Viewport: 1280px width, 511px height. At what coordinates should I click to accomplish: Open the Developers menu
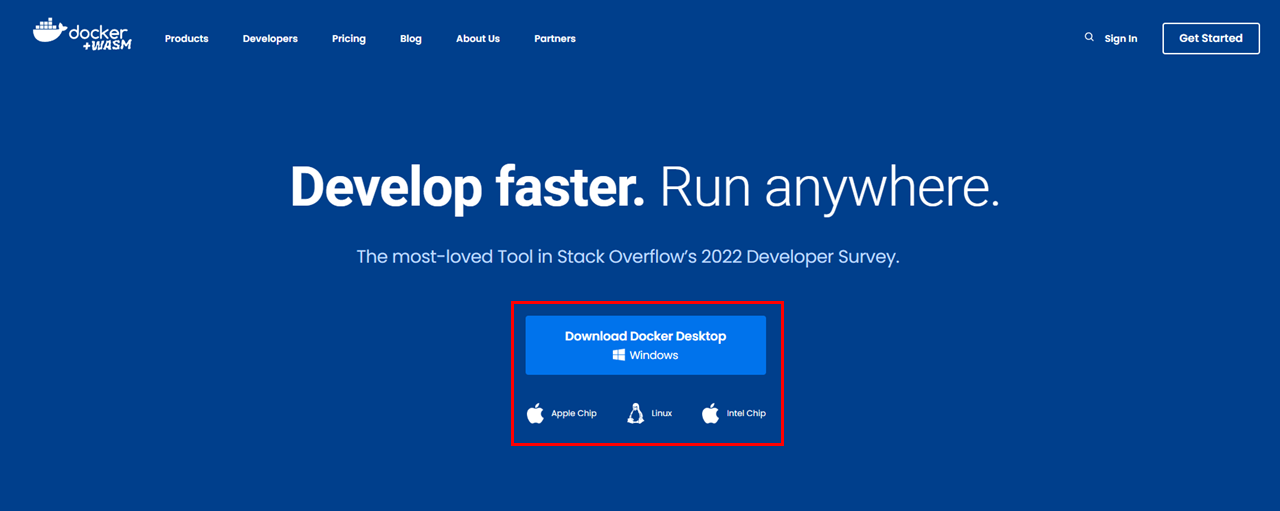(x=270, y=39)
